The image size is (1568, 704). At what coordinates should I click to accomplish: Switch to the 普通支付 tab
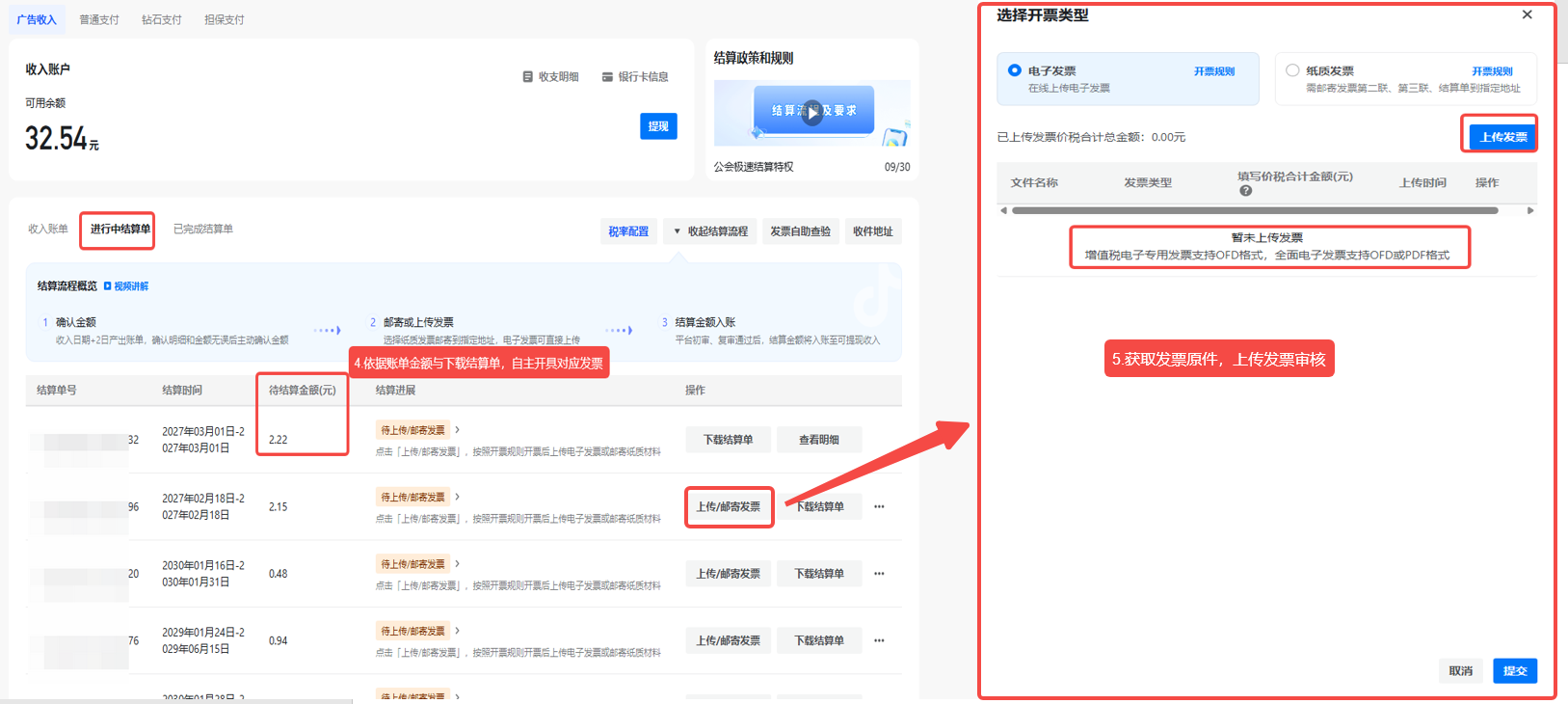coord(99,19)
